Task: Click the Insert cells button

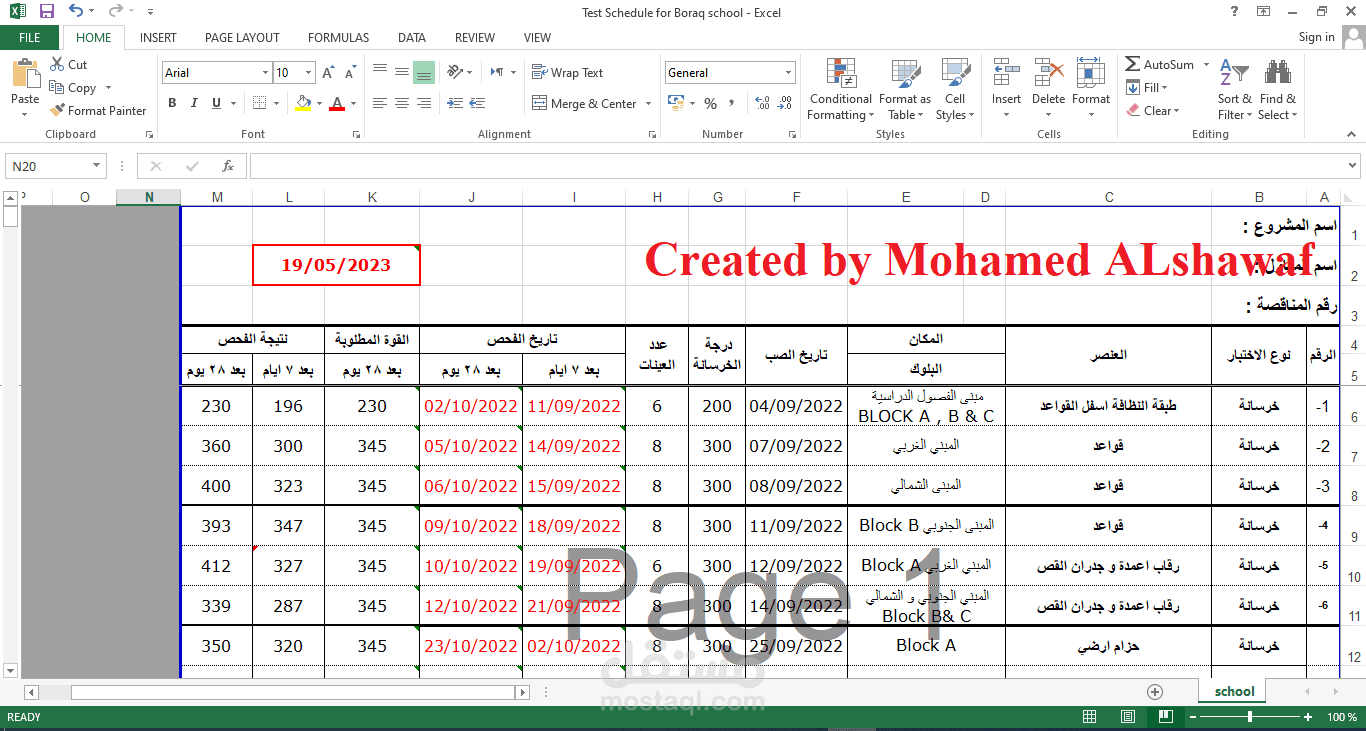Action: click(x=1006, y=88)
